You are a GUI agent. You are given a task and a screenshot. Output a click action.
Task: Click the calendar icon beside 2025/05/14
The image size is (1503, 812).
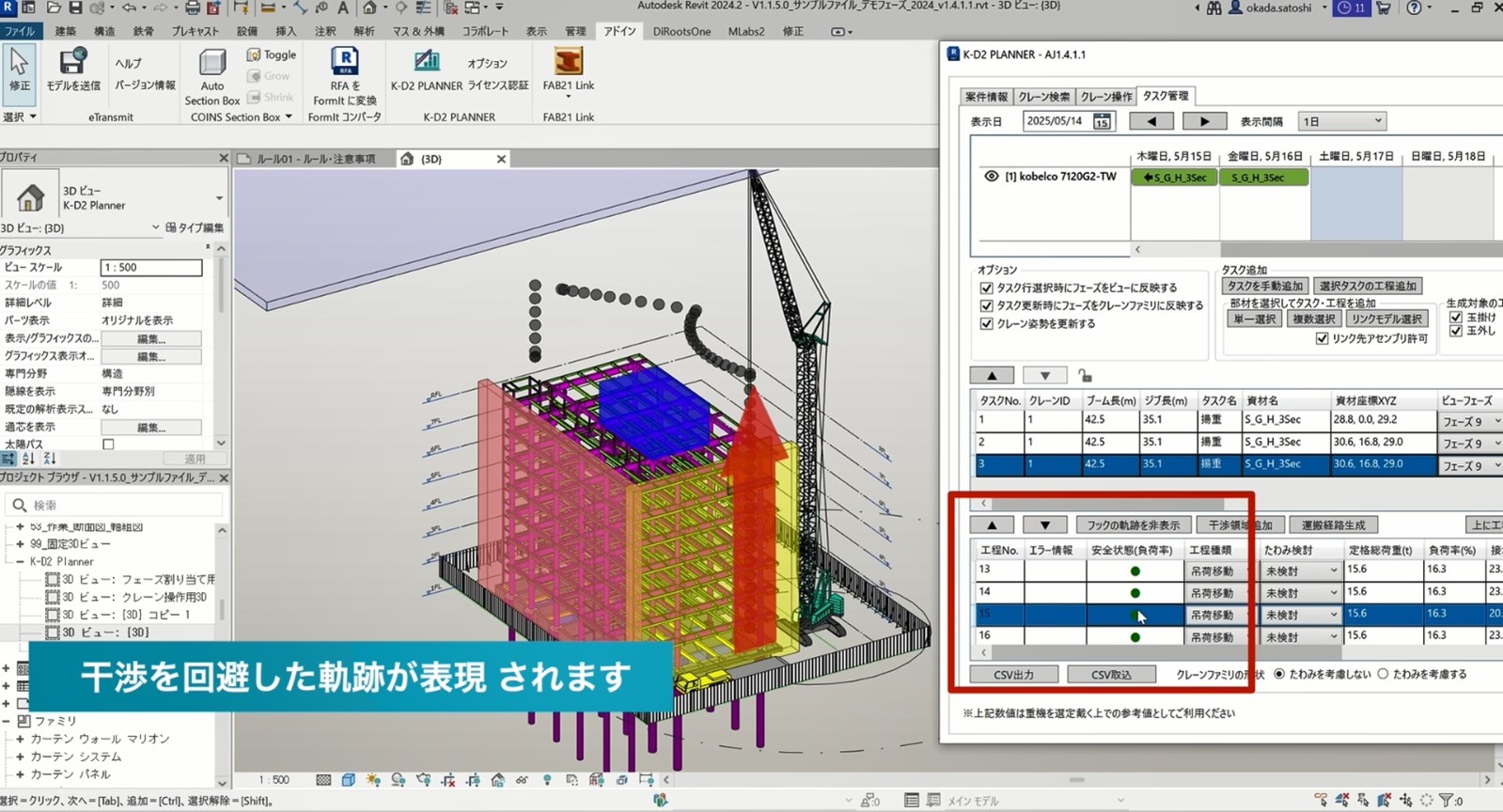1102,121
